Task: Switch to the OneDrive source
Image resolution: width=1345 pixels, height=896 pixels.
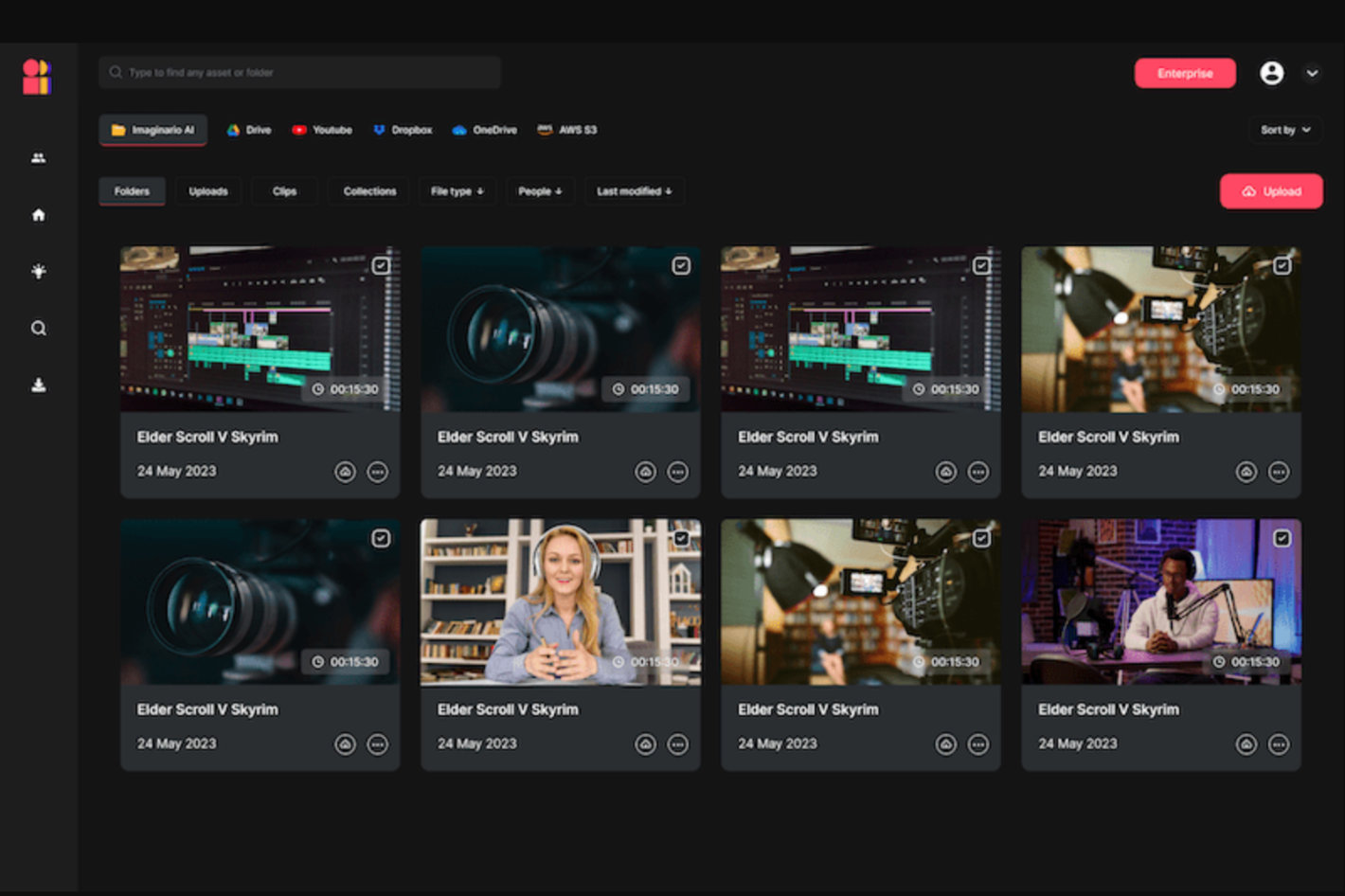Action: tap(484, 130)
